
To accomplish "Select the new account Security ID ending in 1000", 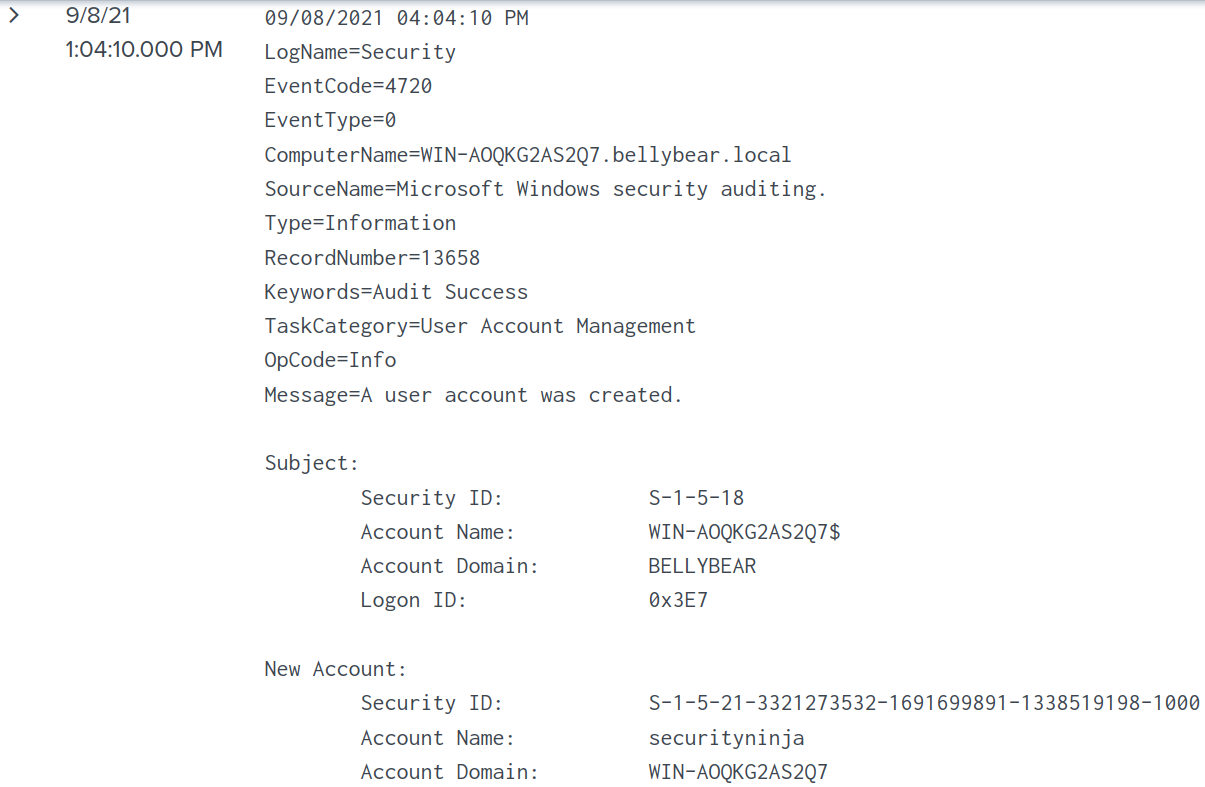I will pyautogui.click(x=924, y=703).
